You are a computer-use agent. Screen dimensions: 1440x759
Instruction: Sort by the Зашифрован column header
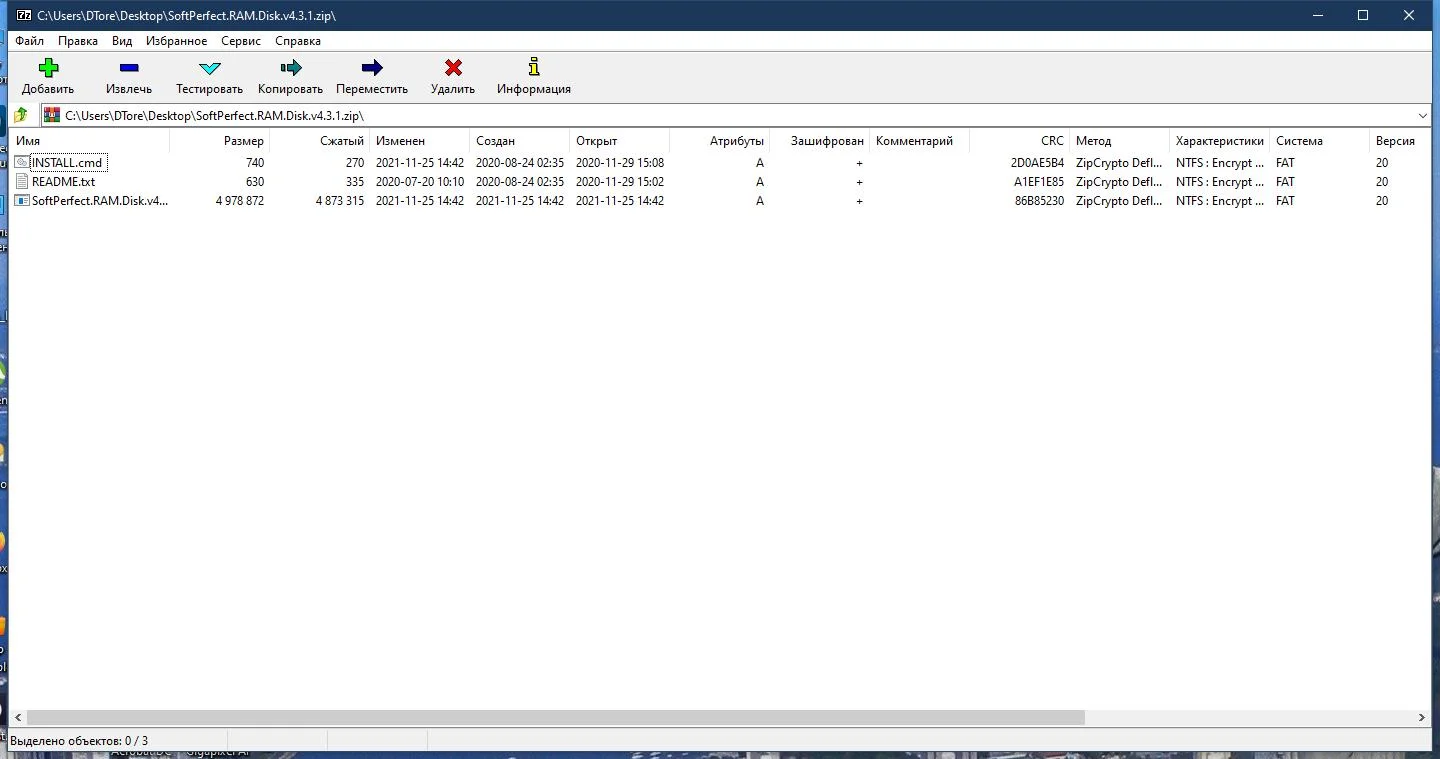[x=819, y=141]
